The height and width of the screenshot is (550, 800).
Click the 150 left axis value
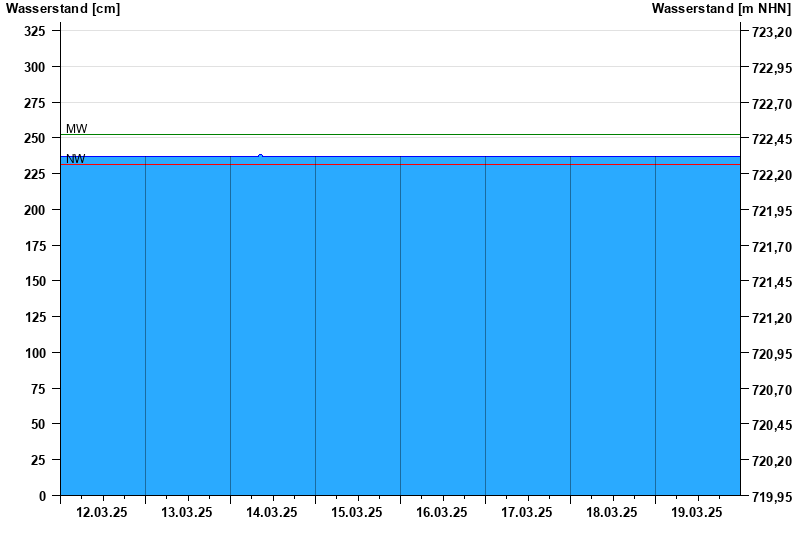(x=35, y=281)
